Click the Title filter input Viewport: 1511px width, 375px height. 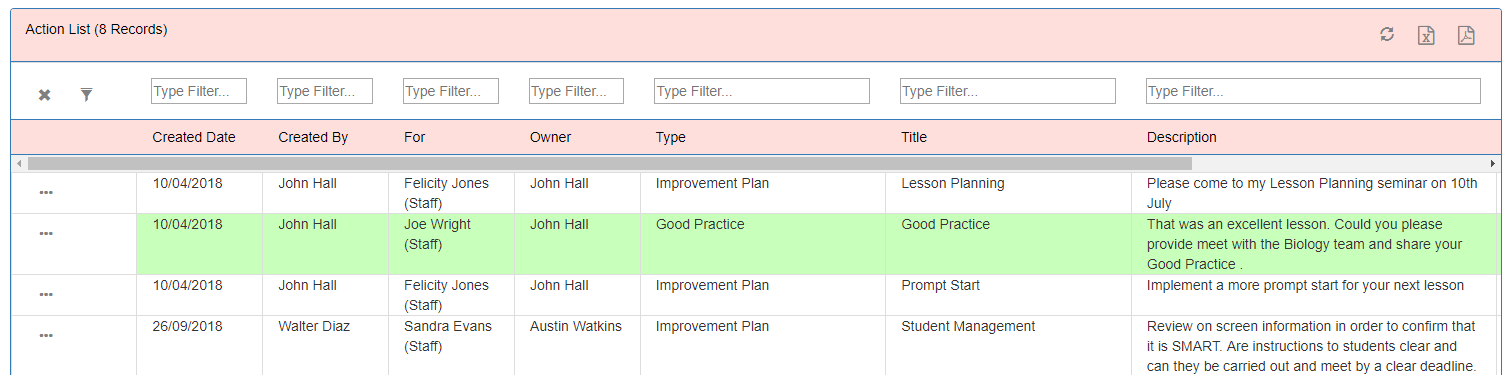1008,91
